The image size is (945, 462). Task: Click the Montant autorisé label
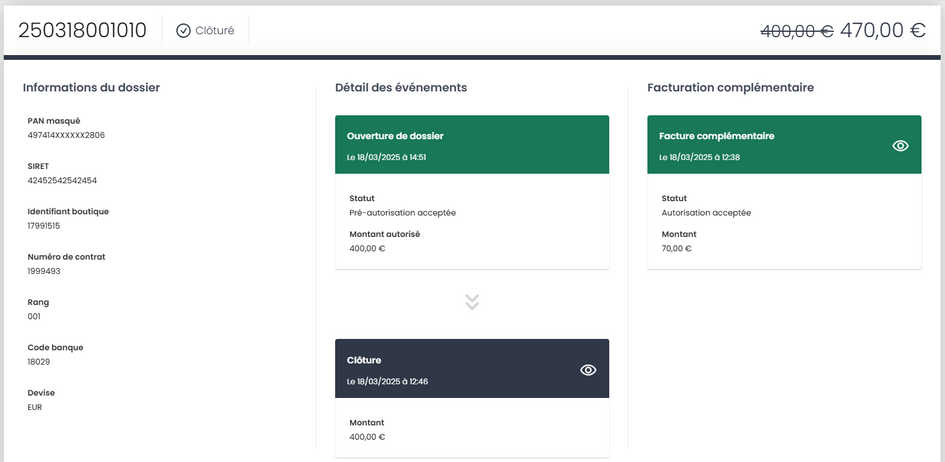(x=385, y=234)
